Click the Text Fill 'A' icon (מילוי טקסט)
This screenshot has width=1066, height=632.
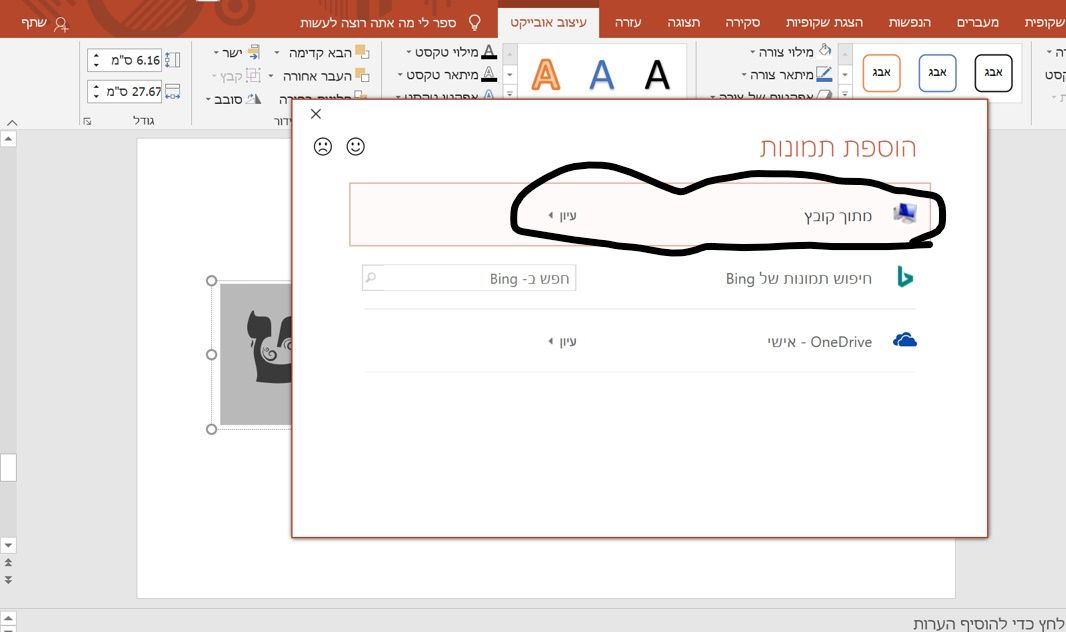(489, 52)
